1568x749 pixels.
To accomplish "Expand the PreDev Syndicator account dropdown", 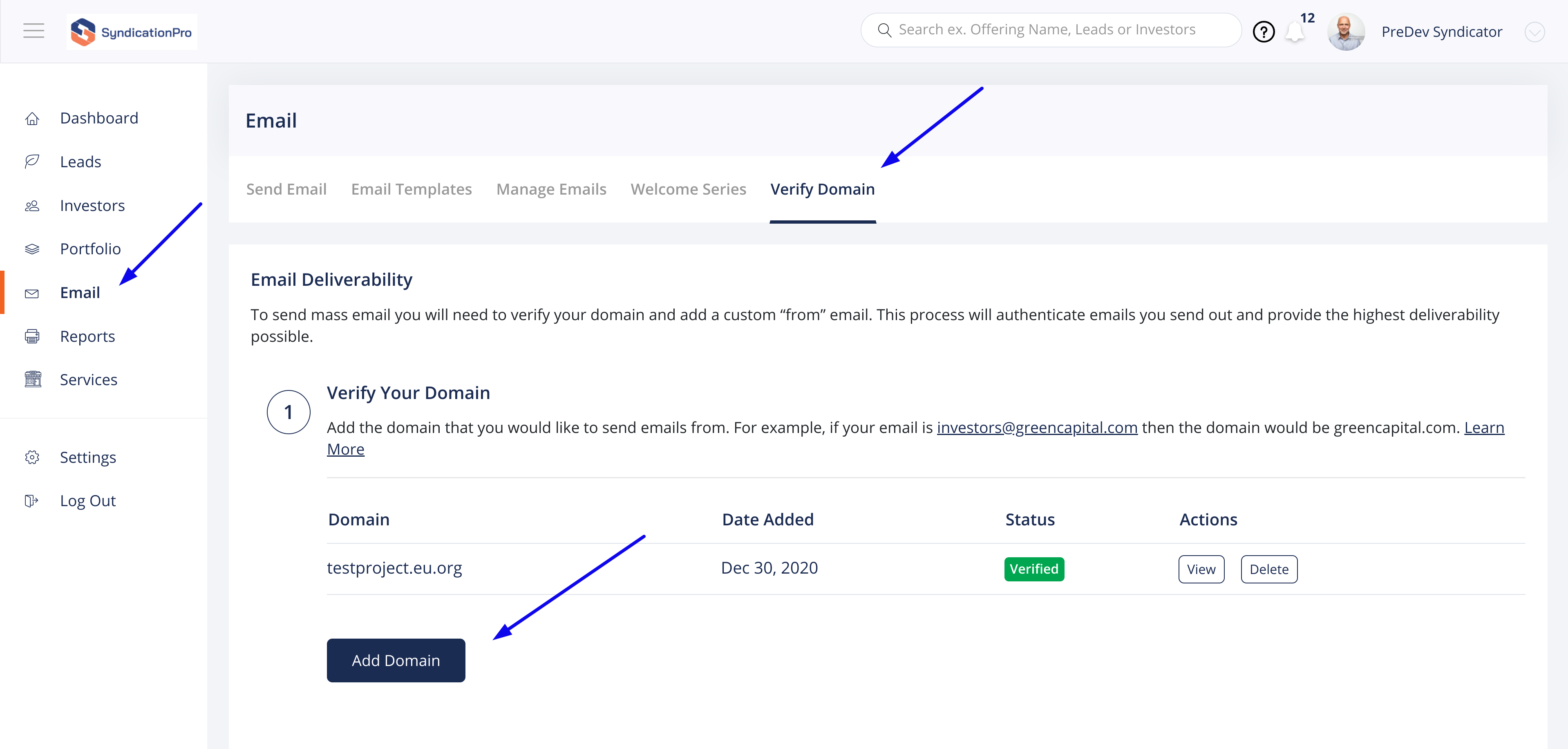I will click(1534, 31).
